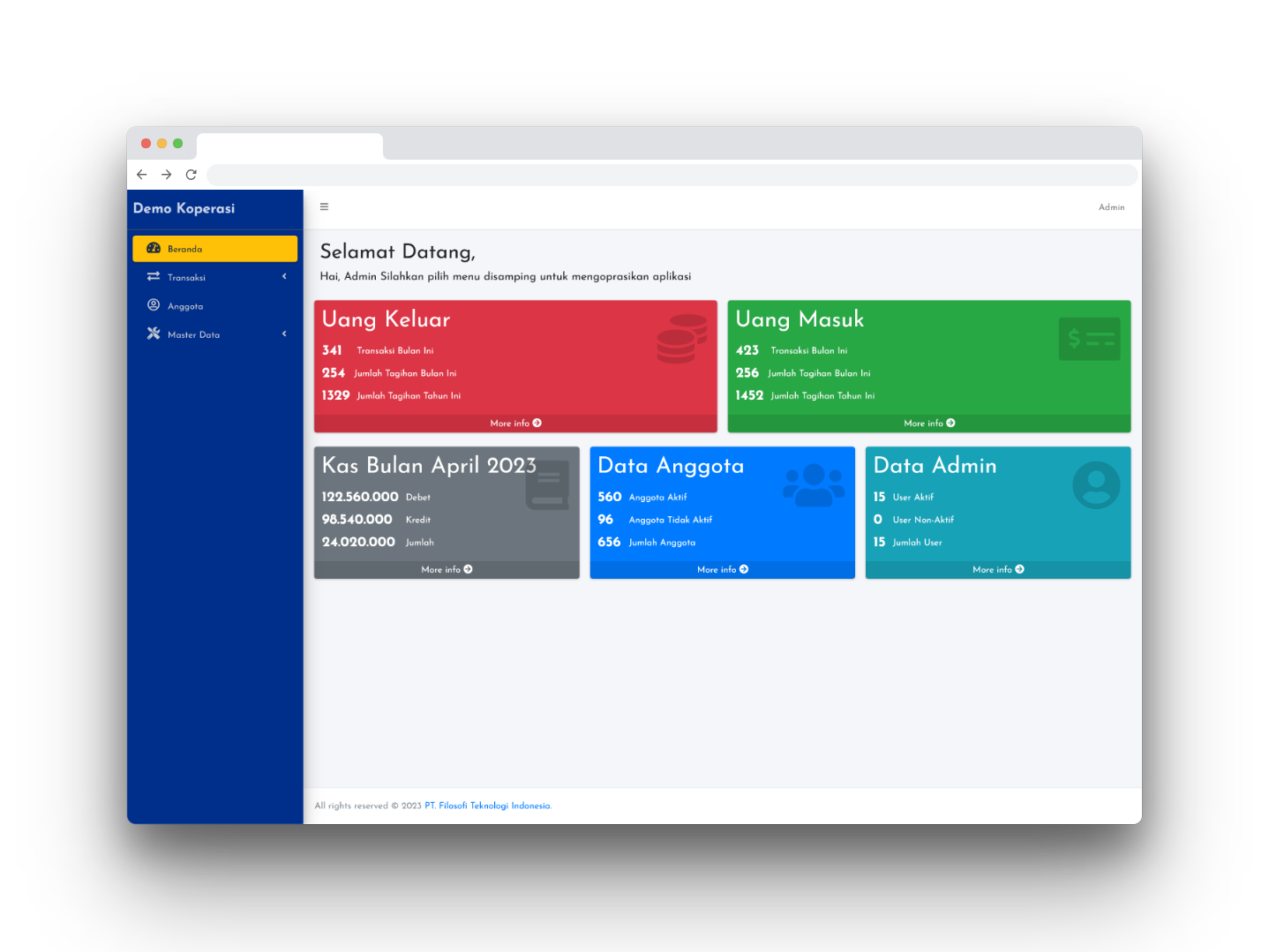Click the coins icon in Uang Keluar card

pos(682,339)
